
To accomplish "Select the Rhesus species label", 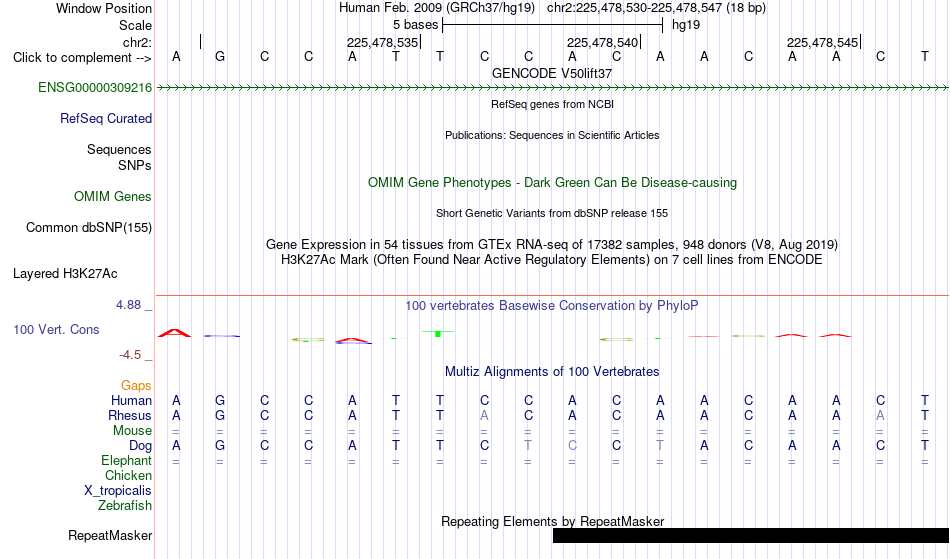I will 130,415.
